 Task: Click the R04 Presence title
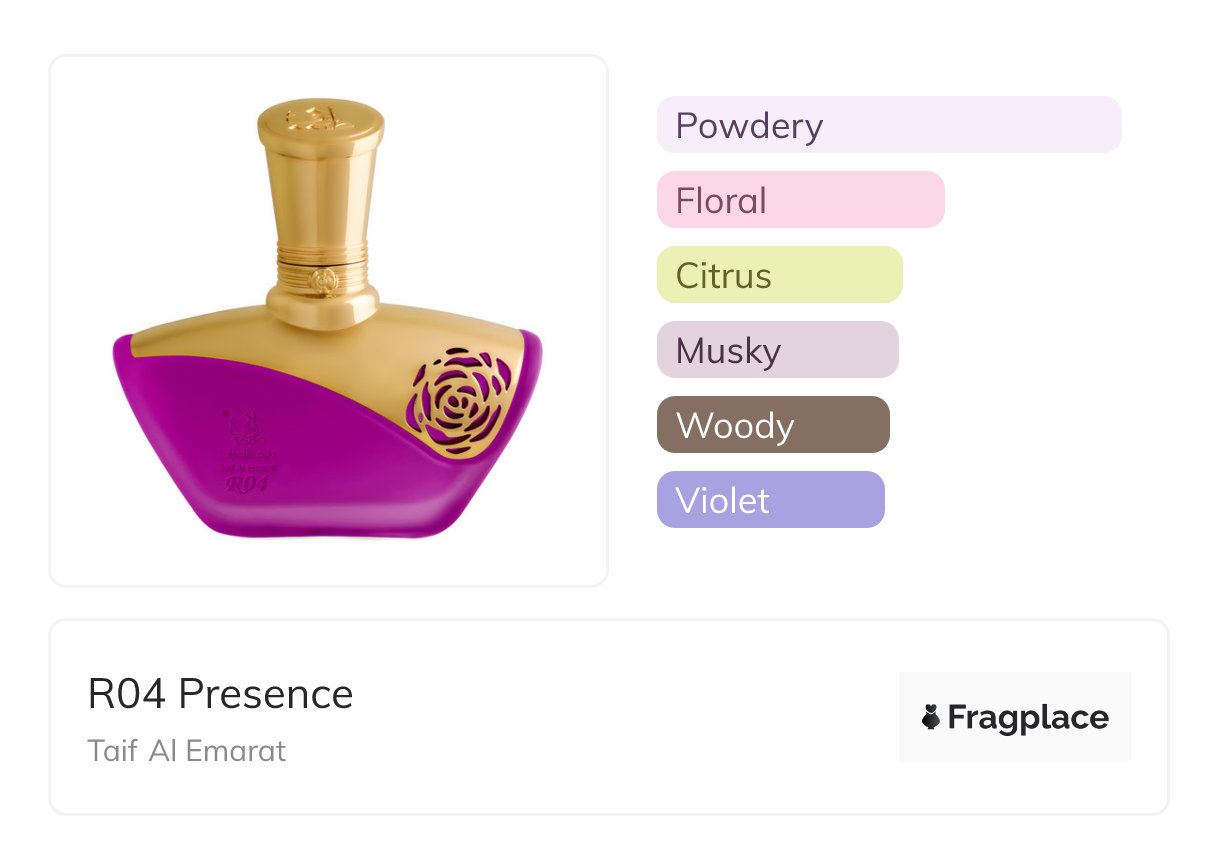(x=220, y=694)
